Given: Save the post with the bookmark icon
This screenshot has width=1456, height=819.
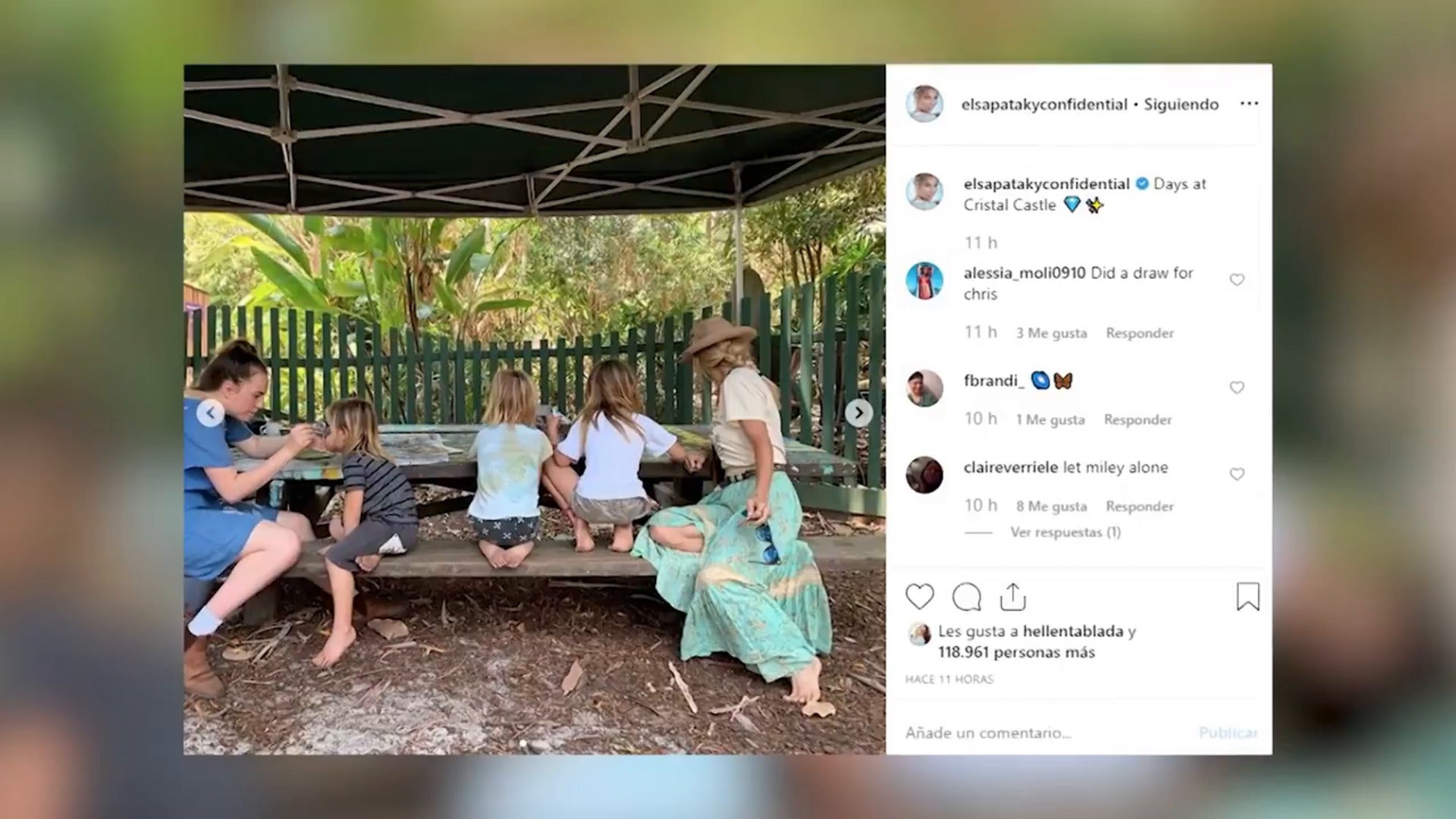Looking at the screenshot, I should coord(1247,597).
